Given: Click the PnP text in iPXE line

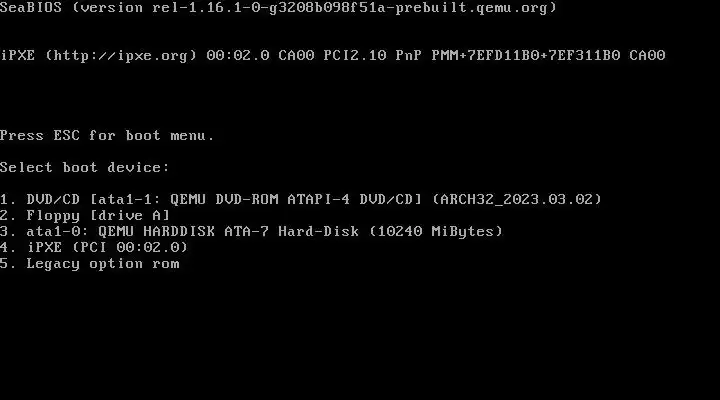Looking at the screenshot, I should click(409, 56).
